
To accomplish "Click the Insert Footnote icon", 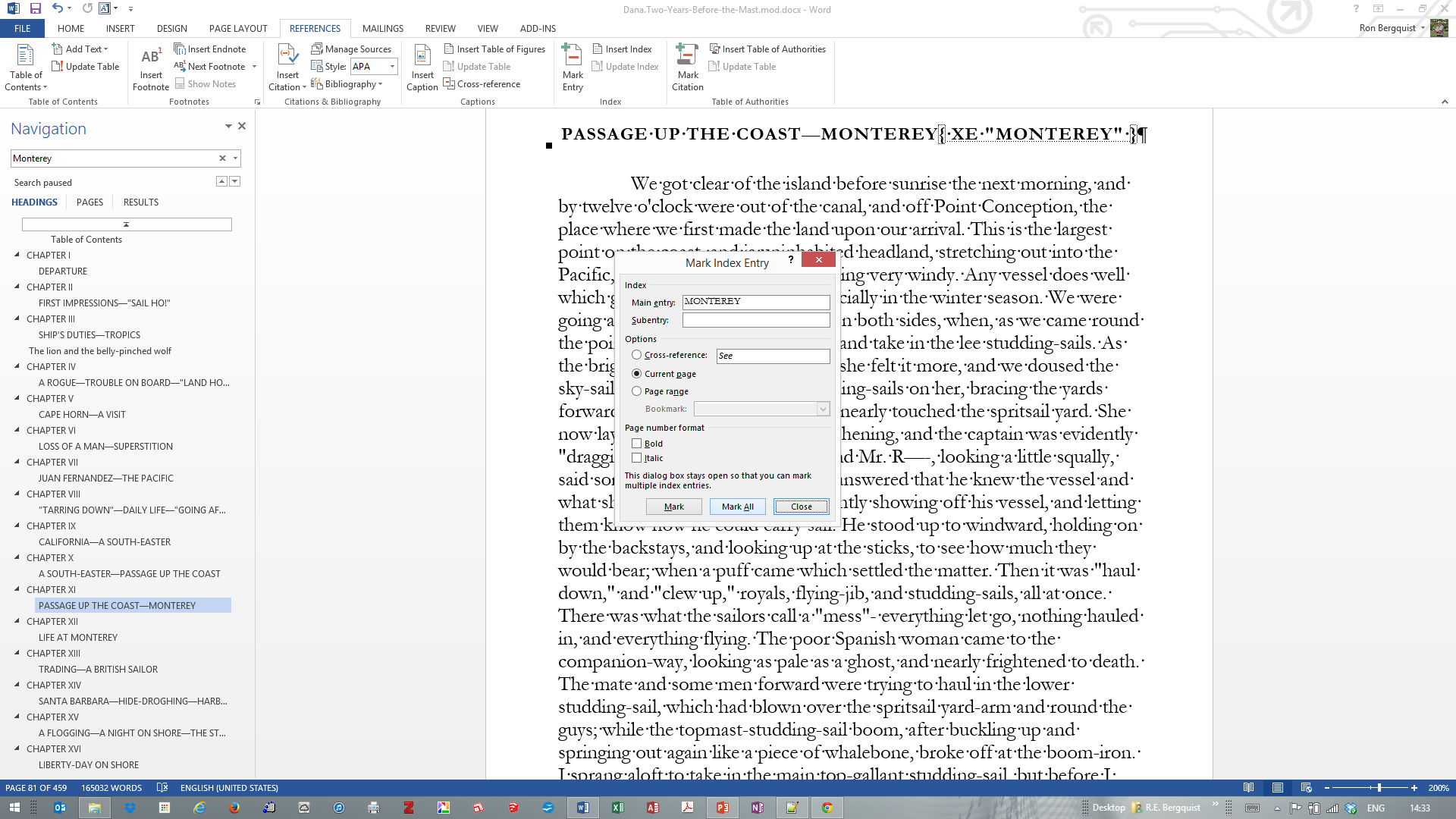I will [x=150, y=58].
